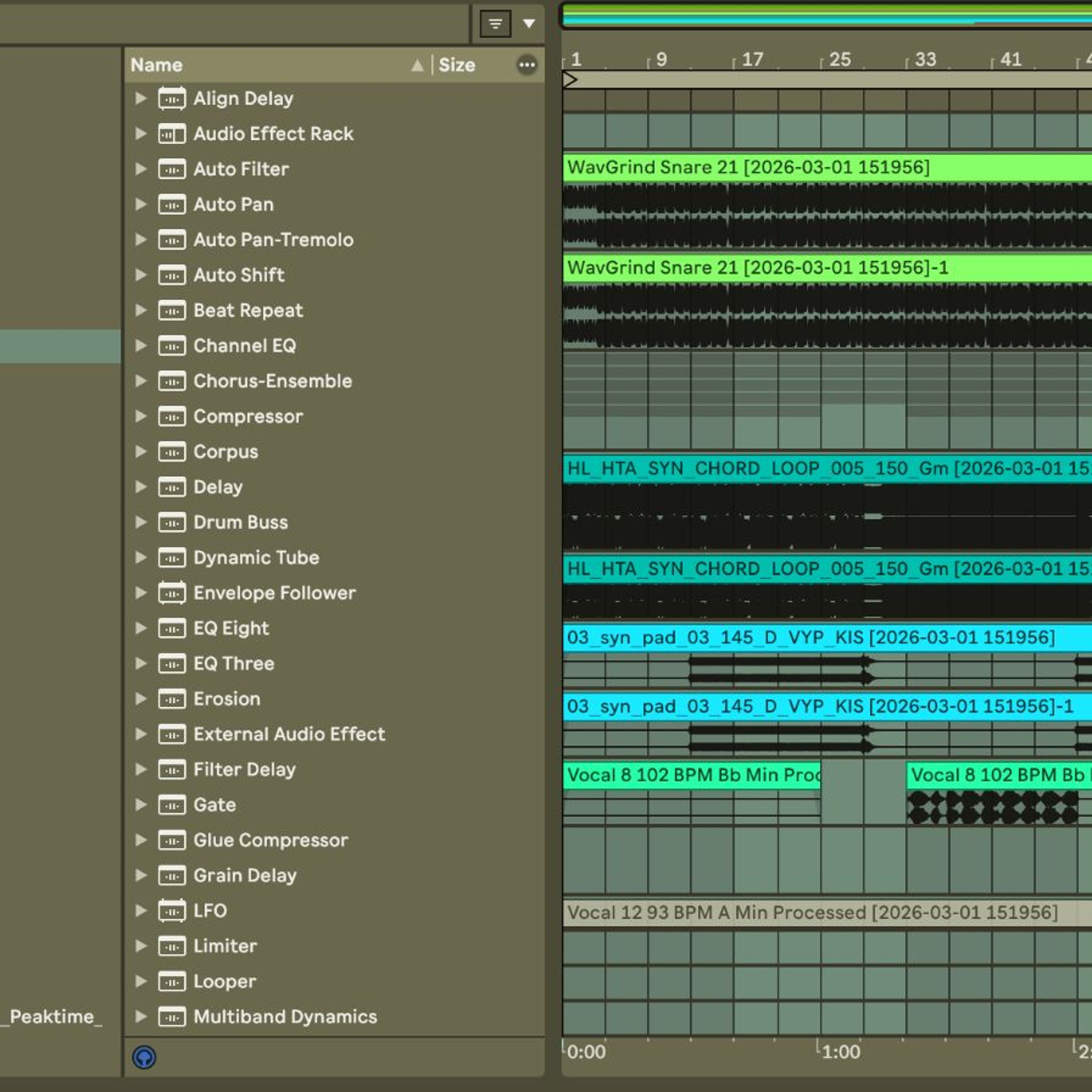Click the EQ Eight device icon

tap(172, 629)
